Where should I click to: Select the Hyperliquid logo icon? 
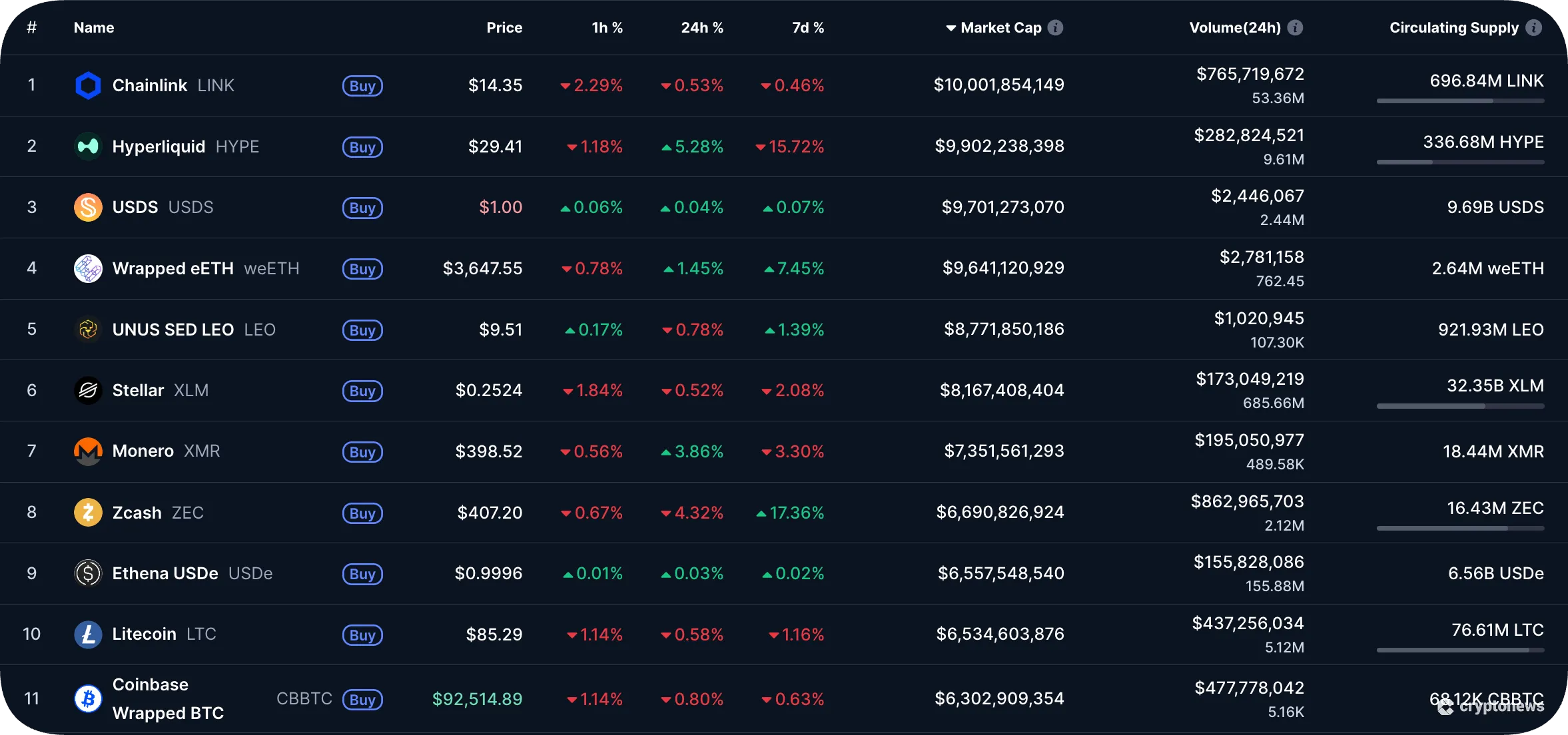pos(88,146)
